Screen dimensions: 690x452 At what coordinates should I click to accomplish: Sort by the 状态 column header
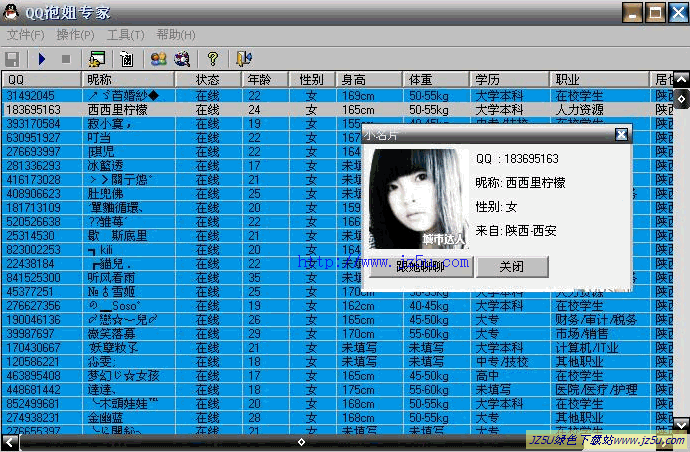(x=209, y=80)
